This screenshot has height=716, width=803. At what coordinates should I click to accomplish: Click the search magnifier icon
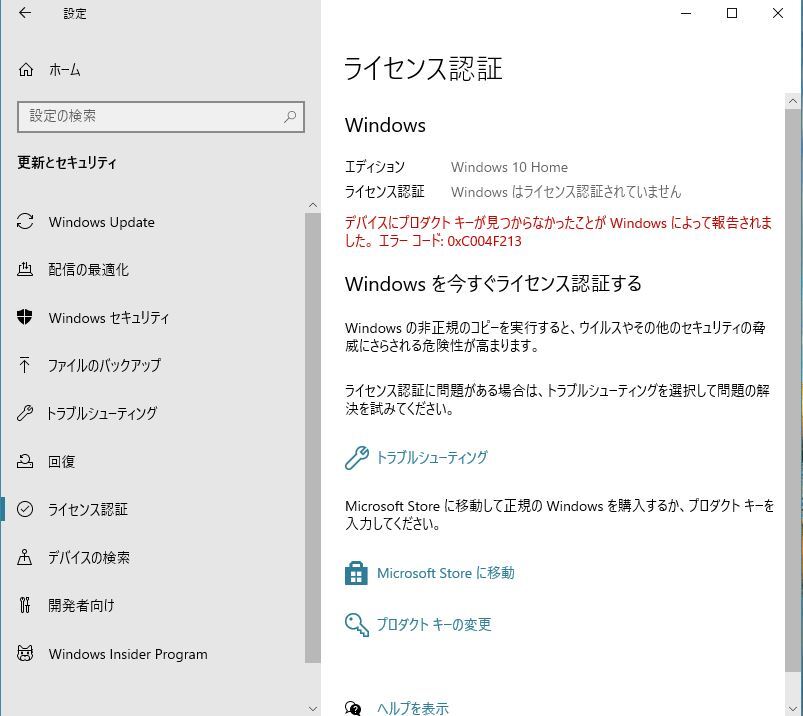[290, 117]
